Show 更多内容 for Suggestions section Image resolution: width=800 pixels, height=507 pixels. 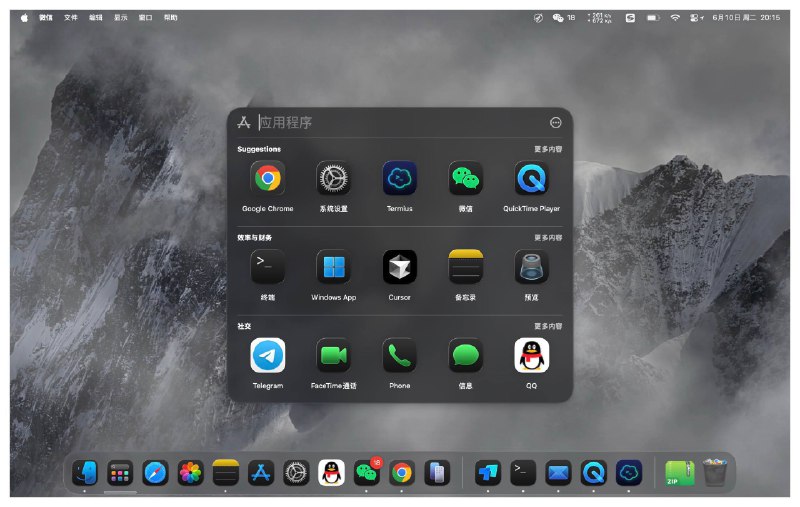click(548, 149)
